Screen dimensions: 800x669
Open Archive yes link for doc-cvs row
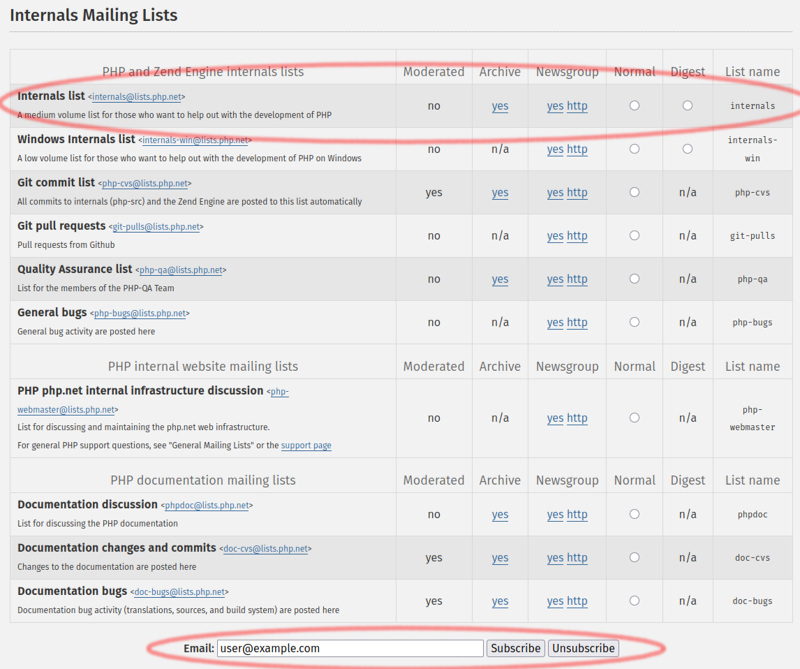coord(500,558)
